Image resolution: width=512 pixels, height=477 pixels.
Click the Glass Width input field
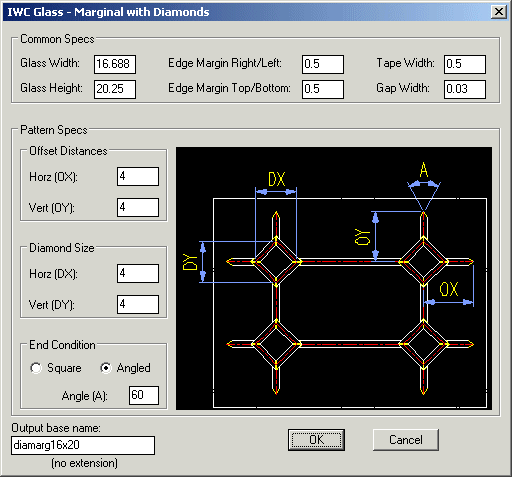pyautogui.click(x=115, y=64)
